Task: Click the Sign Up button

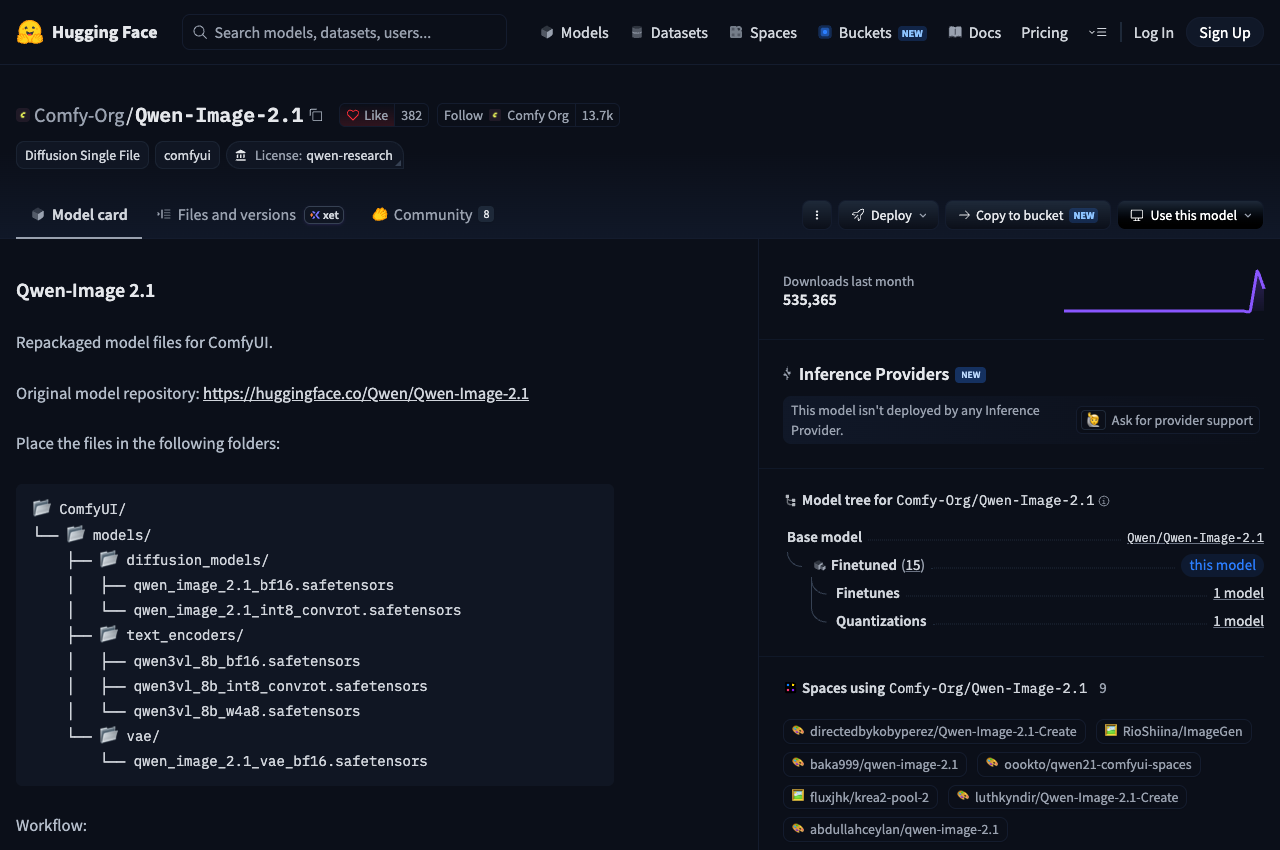Action: [x=1224, y=32]
